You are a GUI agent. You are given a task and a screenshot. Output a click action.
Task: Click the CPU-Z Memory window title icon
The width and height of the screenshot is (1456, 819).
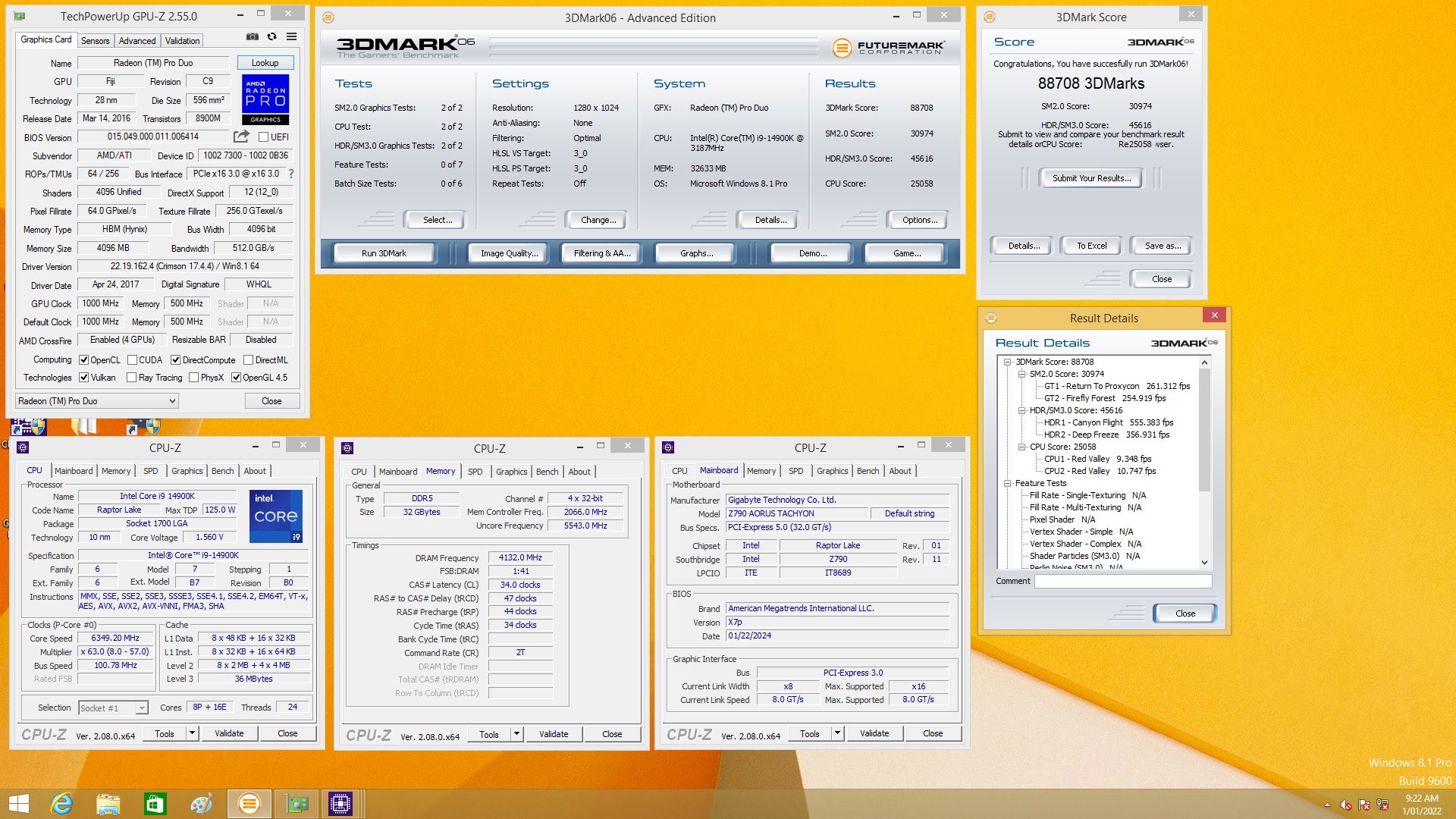pyautogui.click(x=347, y=448)
